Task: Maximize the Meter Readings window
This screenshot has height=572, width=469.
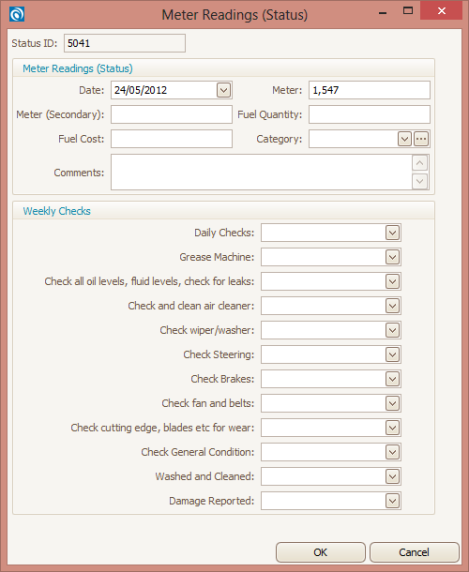Action: pyautogui.click(x=408, y=11)
